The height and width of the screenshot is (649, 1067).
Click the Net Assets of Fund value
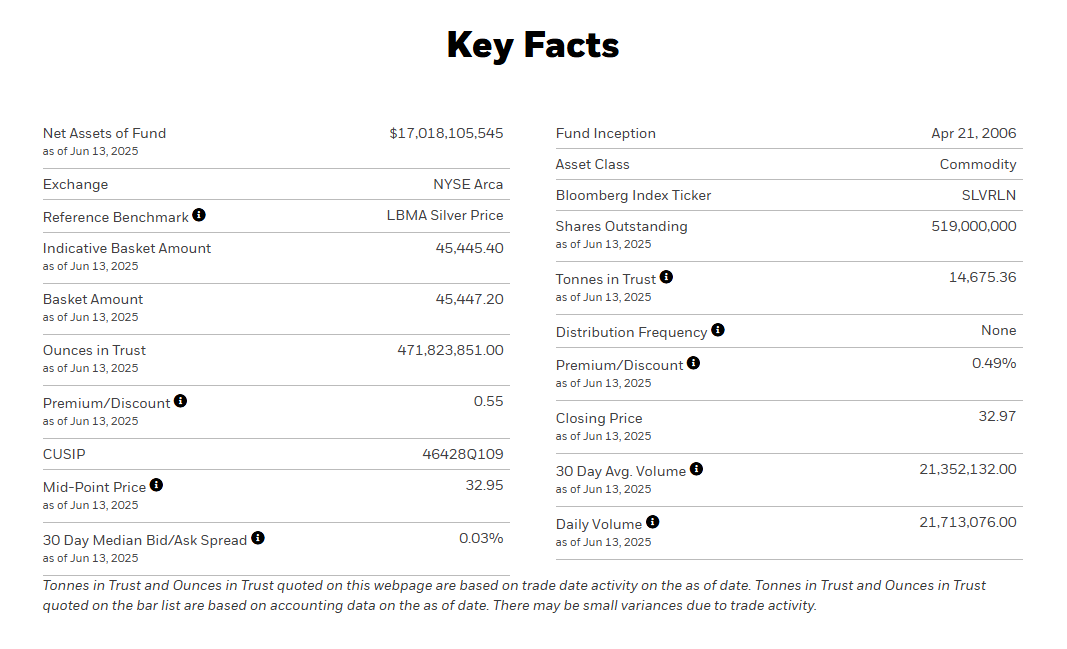point(446,133)
